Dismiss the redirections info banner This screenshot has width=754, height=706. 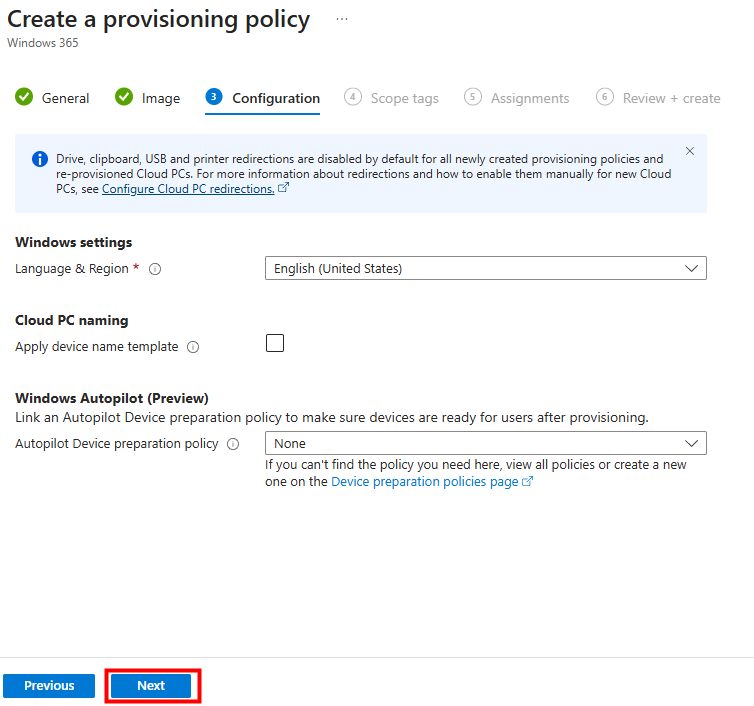coord(690,151)
